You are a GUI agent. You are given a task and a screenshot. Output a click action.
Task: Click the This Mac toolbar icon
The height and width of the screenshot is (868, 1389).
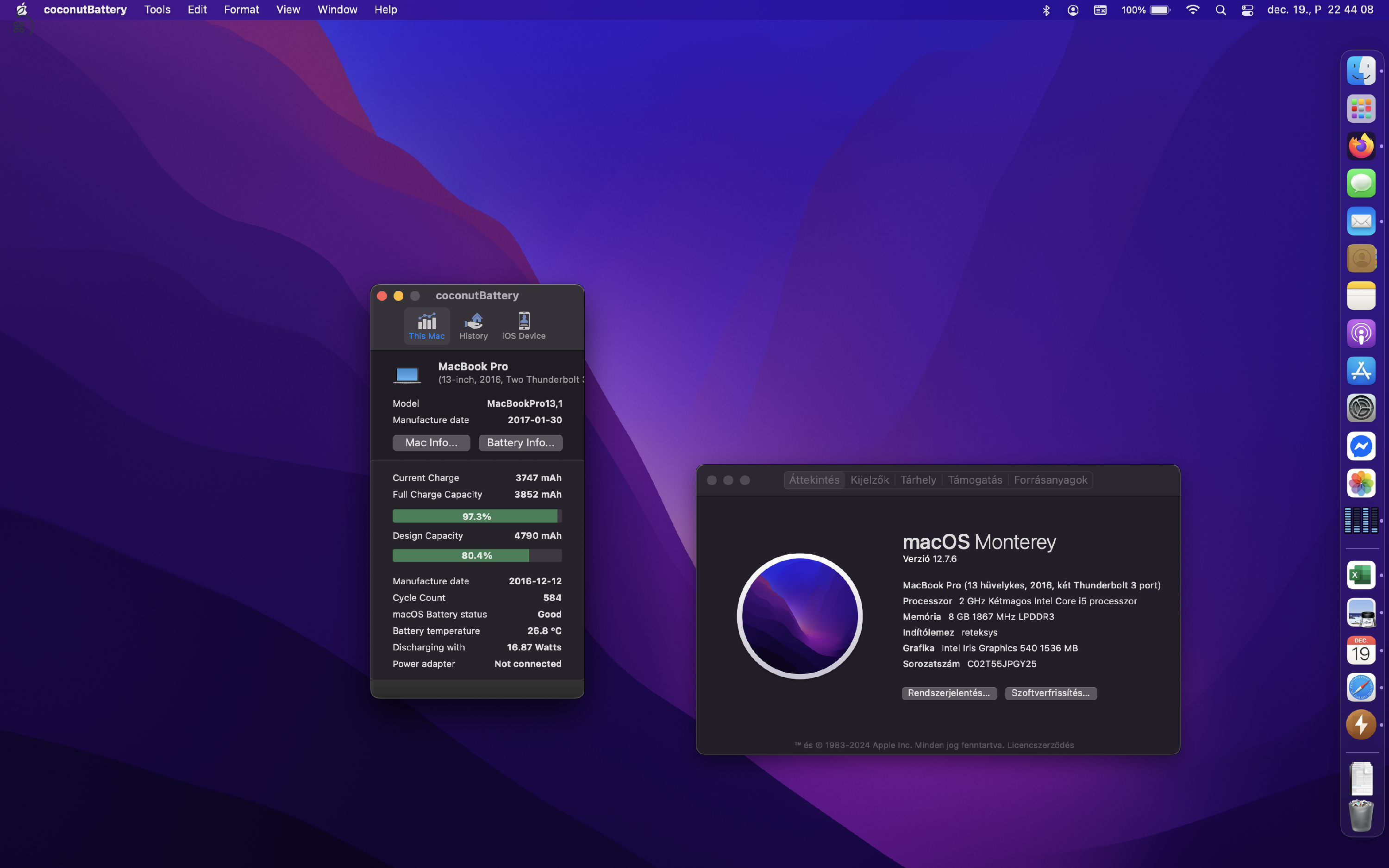click(x=426, y=325)
